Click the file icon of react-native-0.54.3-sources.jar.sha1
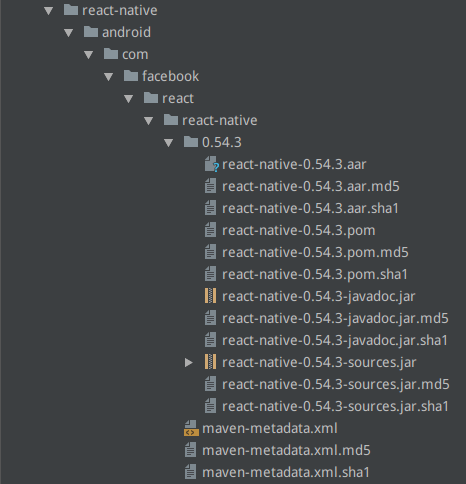466x484 pixels. pyautogui.click(x=210, y=406)
